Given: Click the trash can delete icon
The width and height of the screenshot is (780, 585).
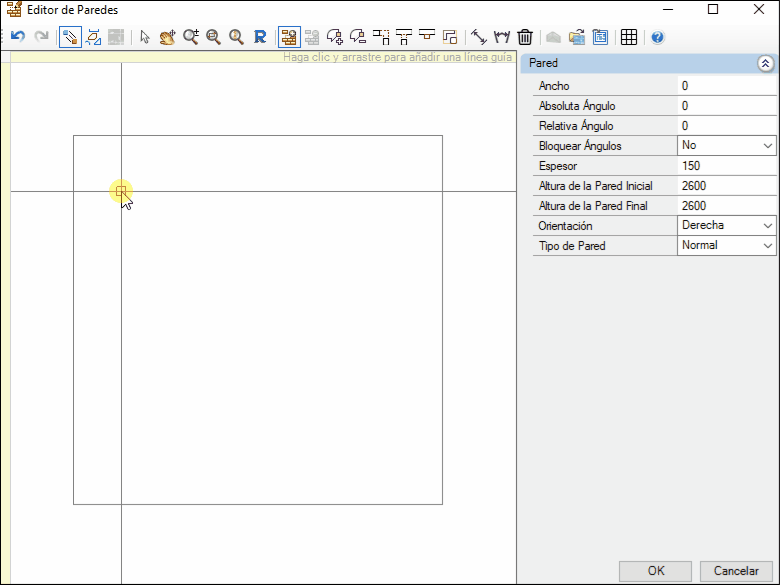Looking at the screenshot, I should coord(525,37).
